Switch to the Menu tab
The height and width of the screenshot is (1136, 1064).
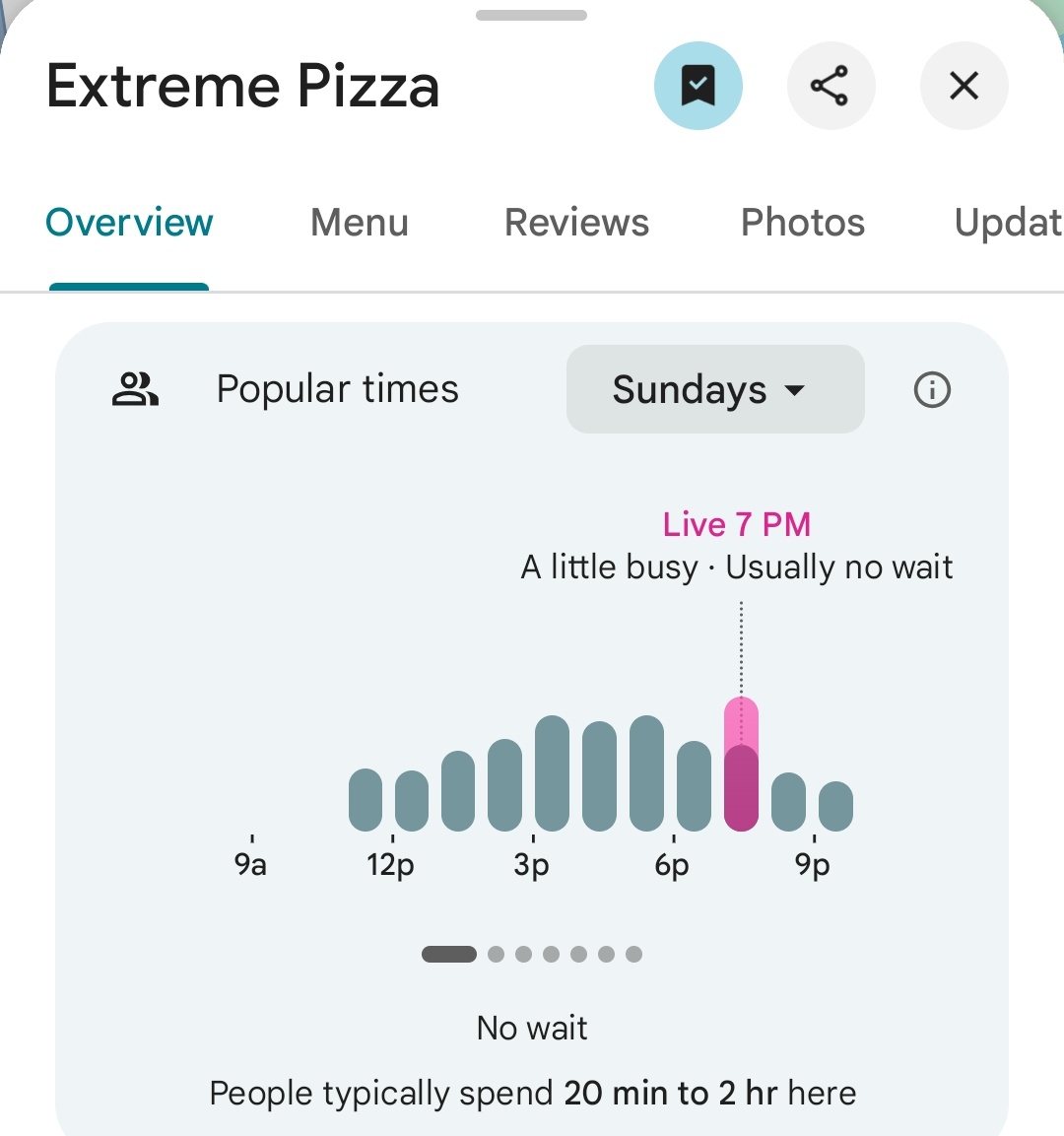(x=360, y=223)
